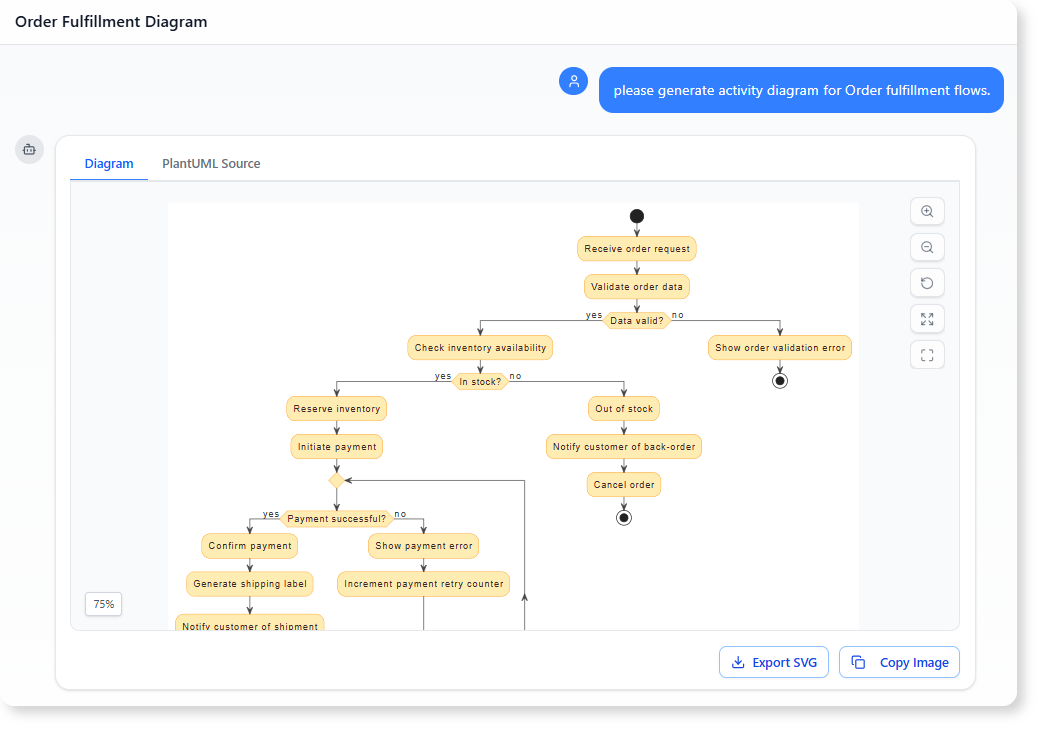Click the fit-to-screen frame icon
Image resolution: width=1040 pixels, height=751 pixels.
pos(927,354)
